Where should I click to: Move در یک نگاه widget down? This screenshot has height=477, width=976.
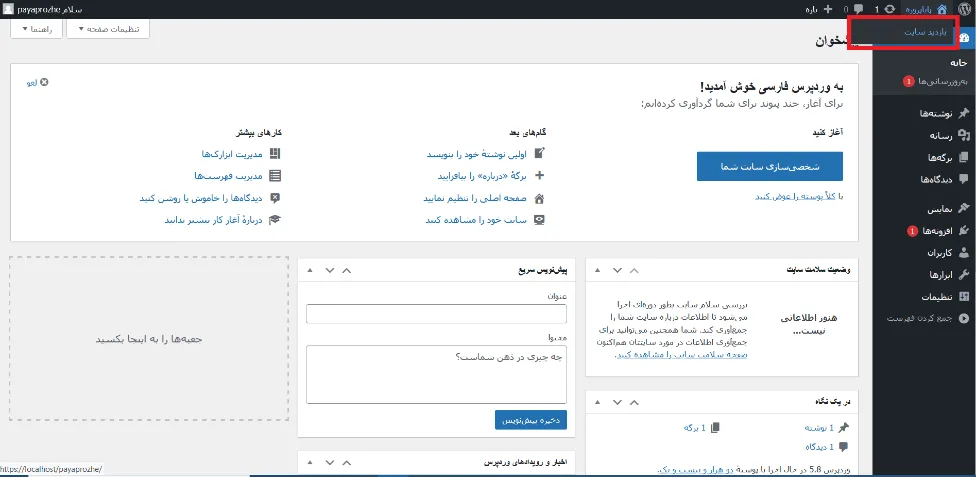tap(617, 402)
